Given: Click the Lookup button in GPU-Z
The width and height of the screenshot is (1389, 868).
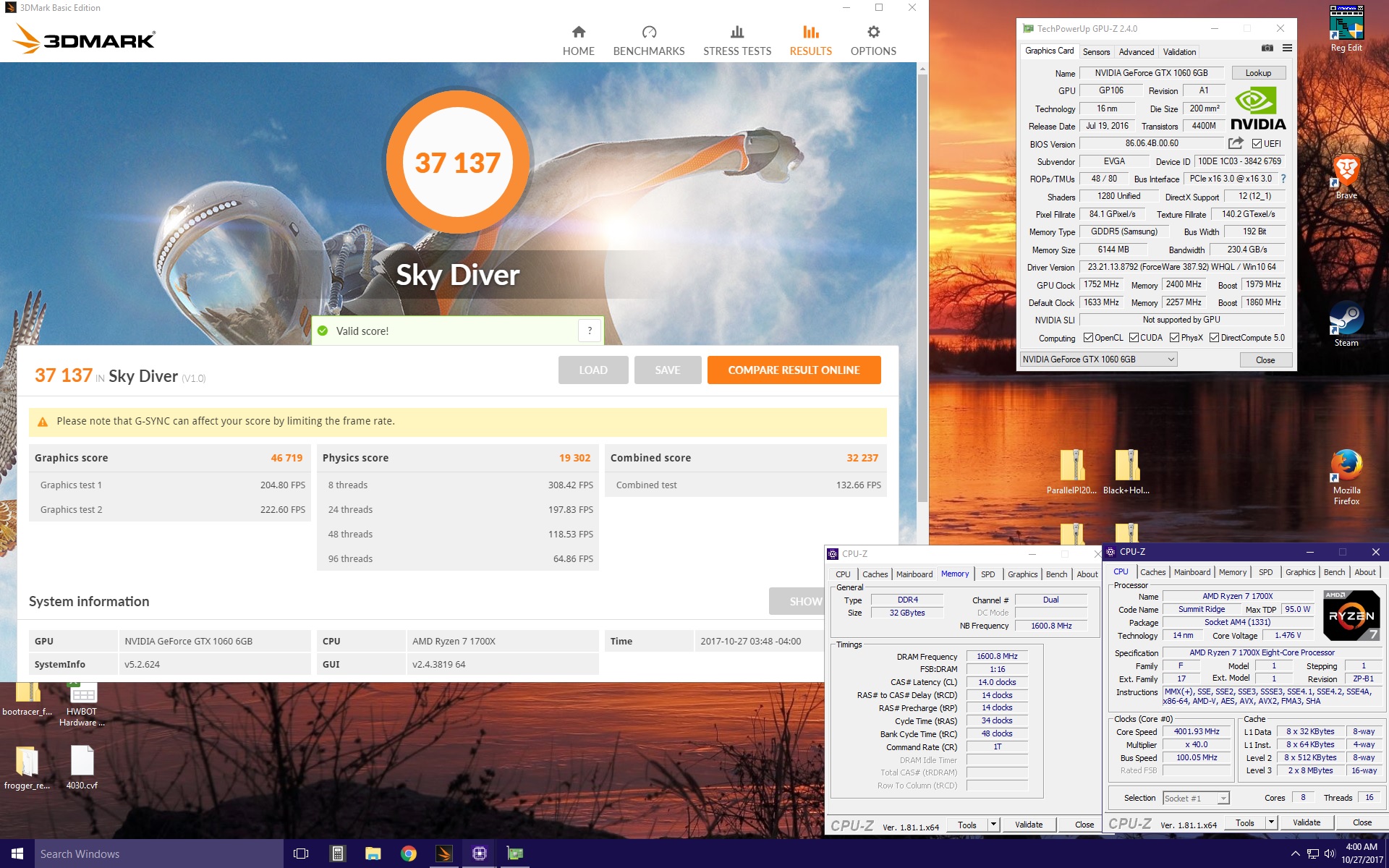Looking at the screenshot, I should point(1258,73).
